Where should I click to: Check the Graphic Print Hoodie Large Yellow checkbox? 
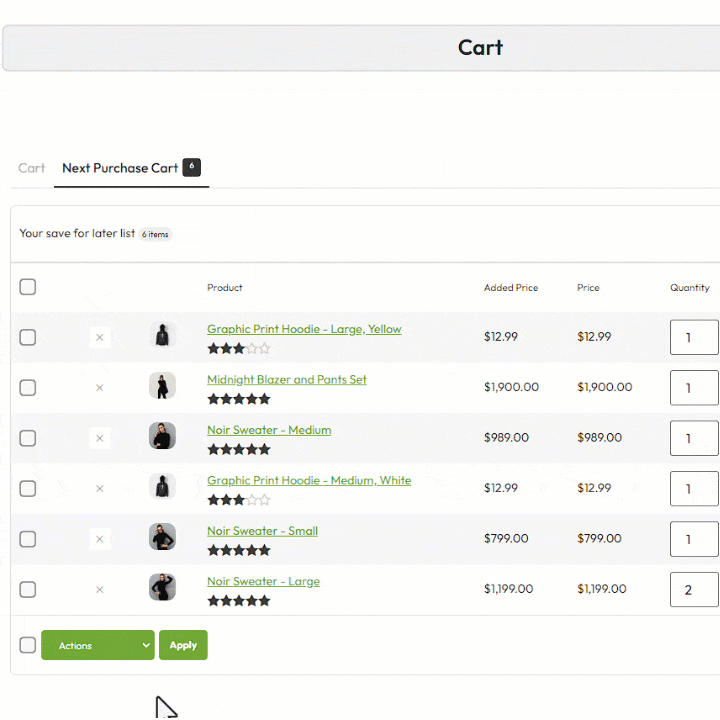tap(28, 338)
